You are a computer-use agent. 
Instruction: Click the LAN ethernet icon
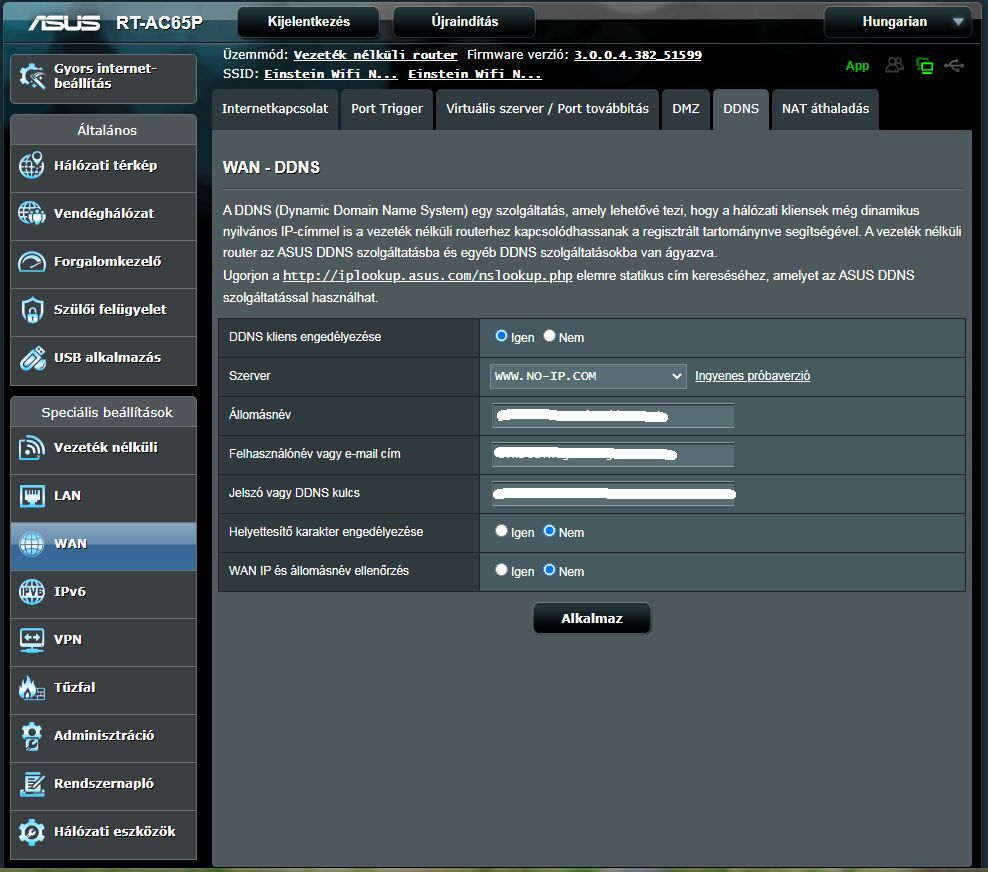(32, 496)
